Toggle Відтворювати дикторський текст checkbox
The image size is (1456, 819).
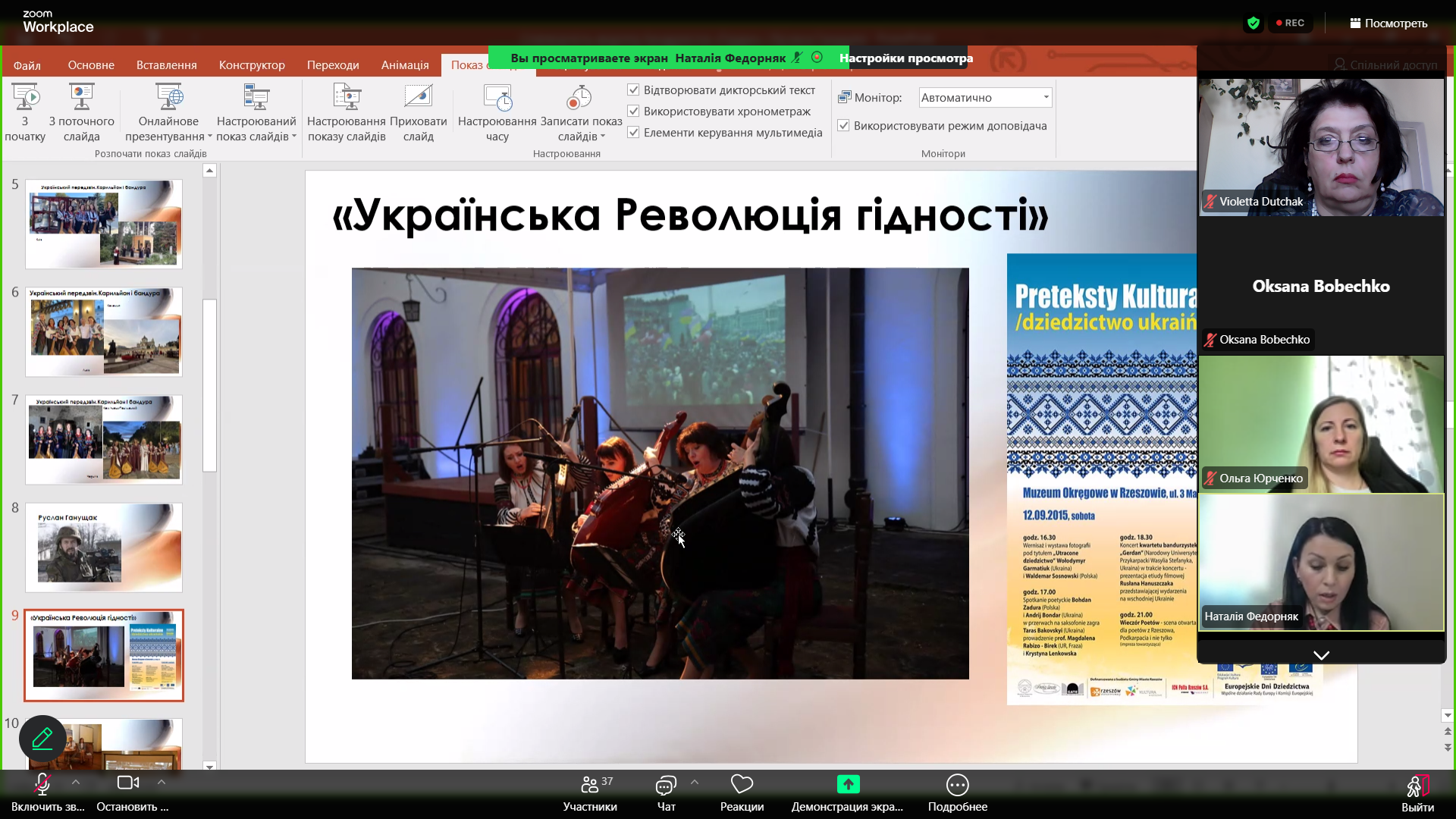633,90
